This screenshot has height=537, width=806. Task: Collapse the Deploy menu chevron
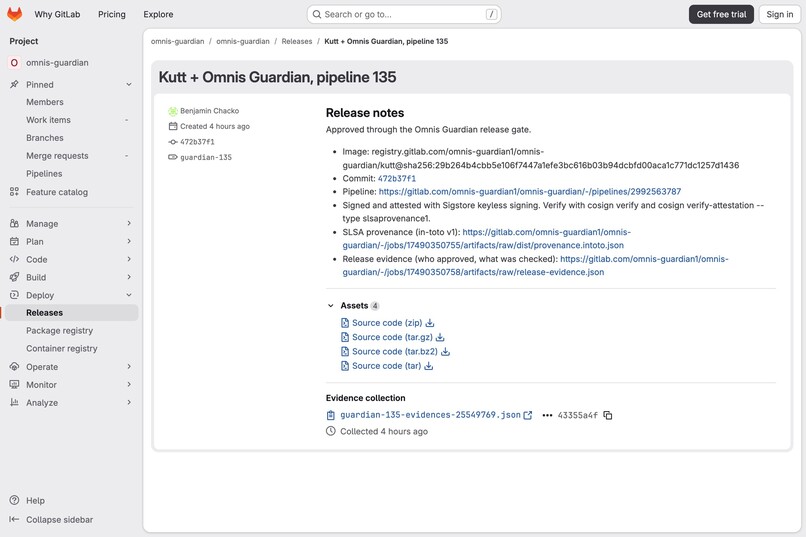click(129, 295)
